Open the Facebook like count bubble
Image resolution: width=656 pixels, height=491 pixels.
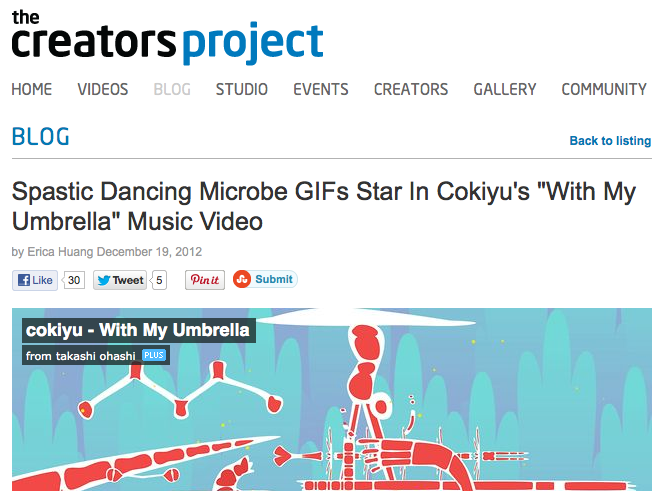pyautogui.click(x=74, y=280)
